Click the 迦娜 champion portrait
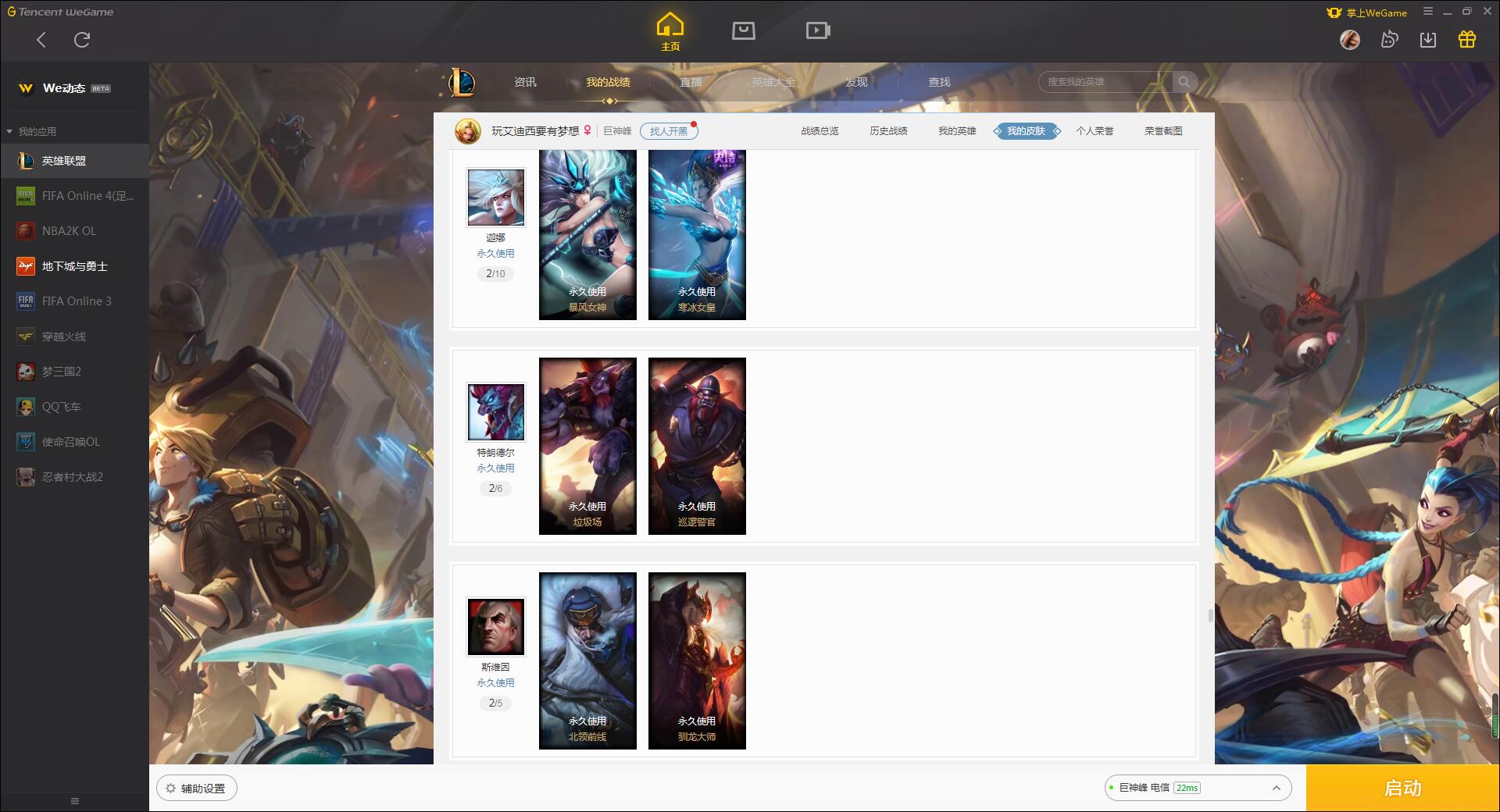Image resolution: width=1500 pixels, height=812 pixels. [496, 198]
